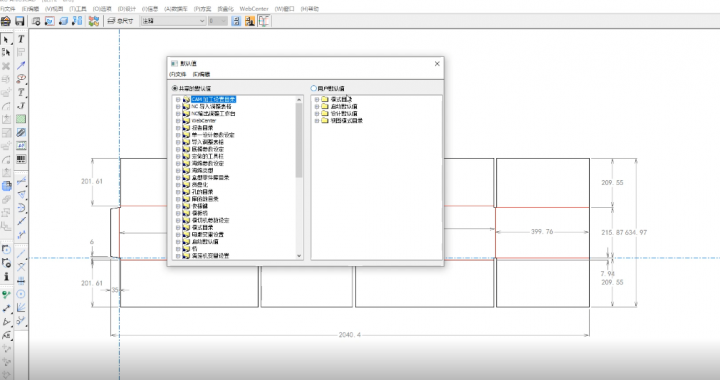Click the 3D cube convert icon
720x380 pixels.
(64, 21)
